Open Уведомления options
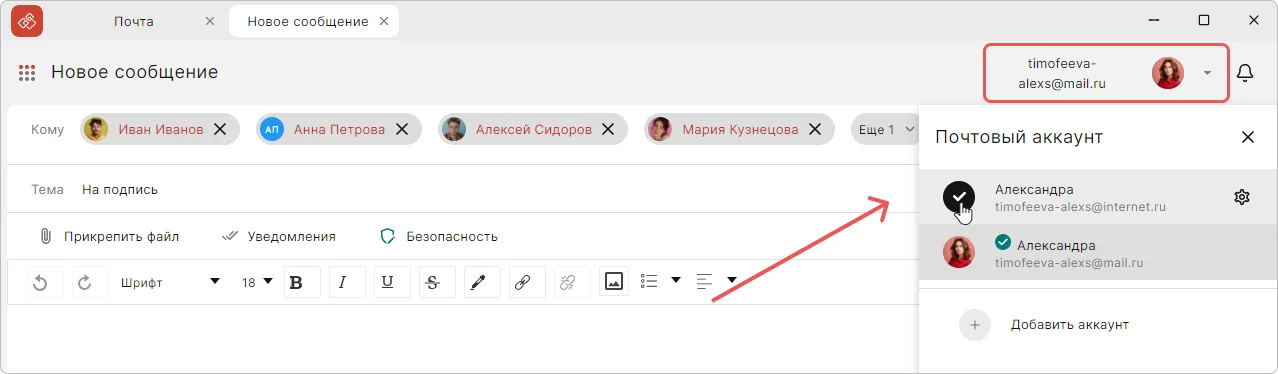The width and height of the screenshot is (1278, 374). (278, 237)
